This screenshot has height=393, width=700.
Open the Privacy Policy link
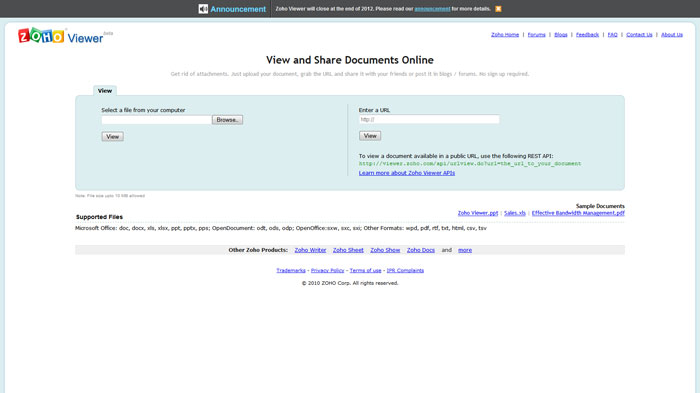327,270
